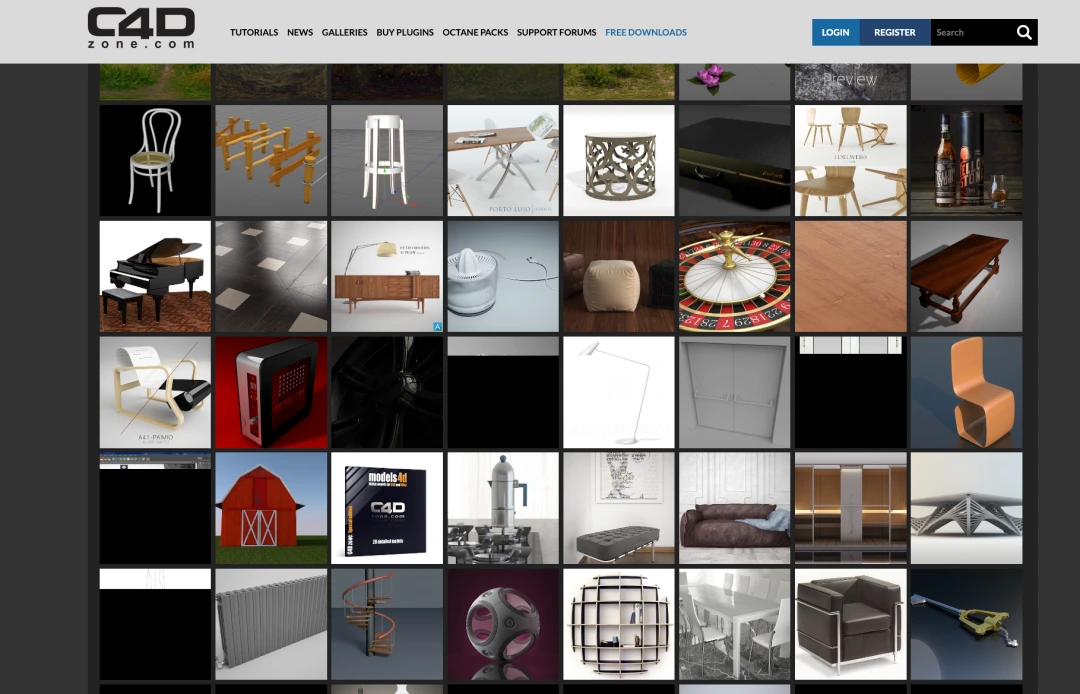
Task: Open the tufted daybed bench thumbnail
Action: [x=619, y=508]
